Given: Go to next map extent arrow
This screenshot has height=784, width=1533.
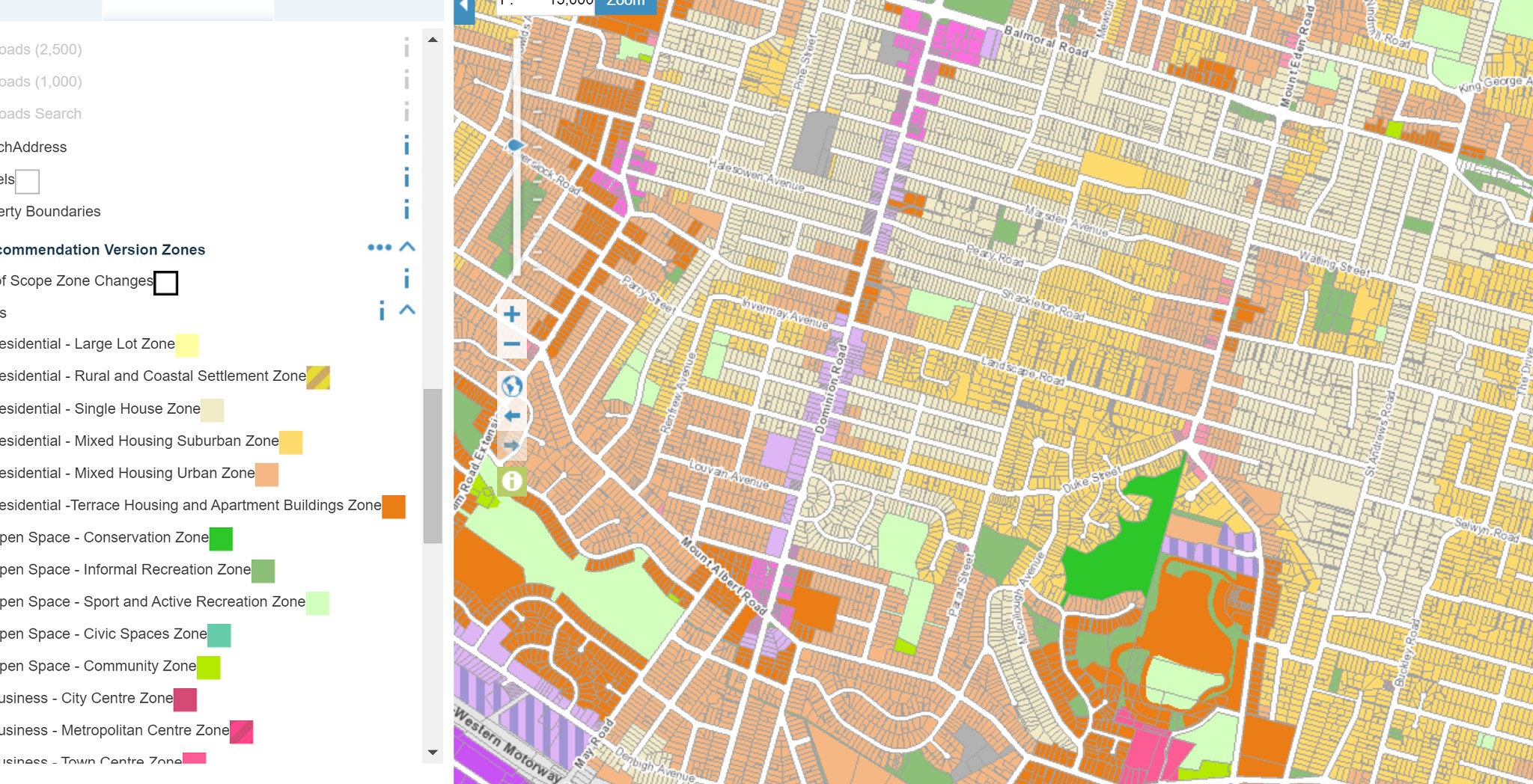Looking at the screenshot, I should coord(512,446).
